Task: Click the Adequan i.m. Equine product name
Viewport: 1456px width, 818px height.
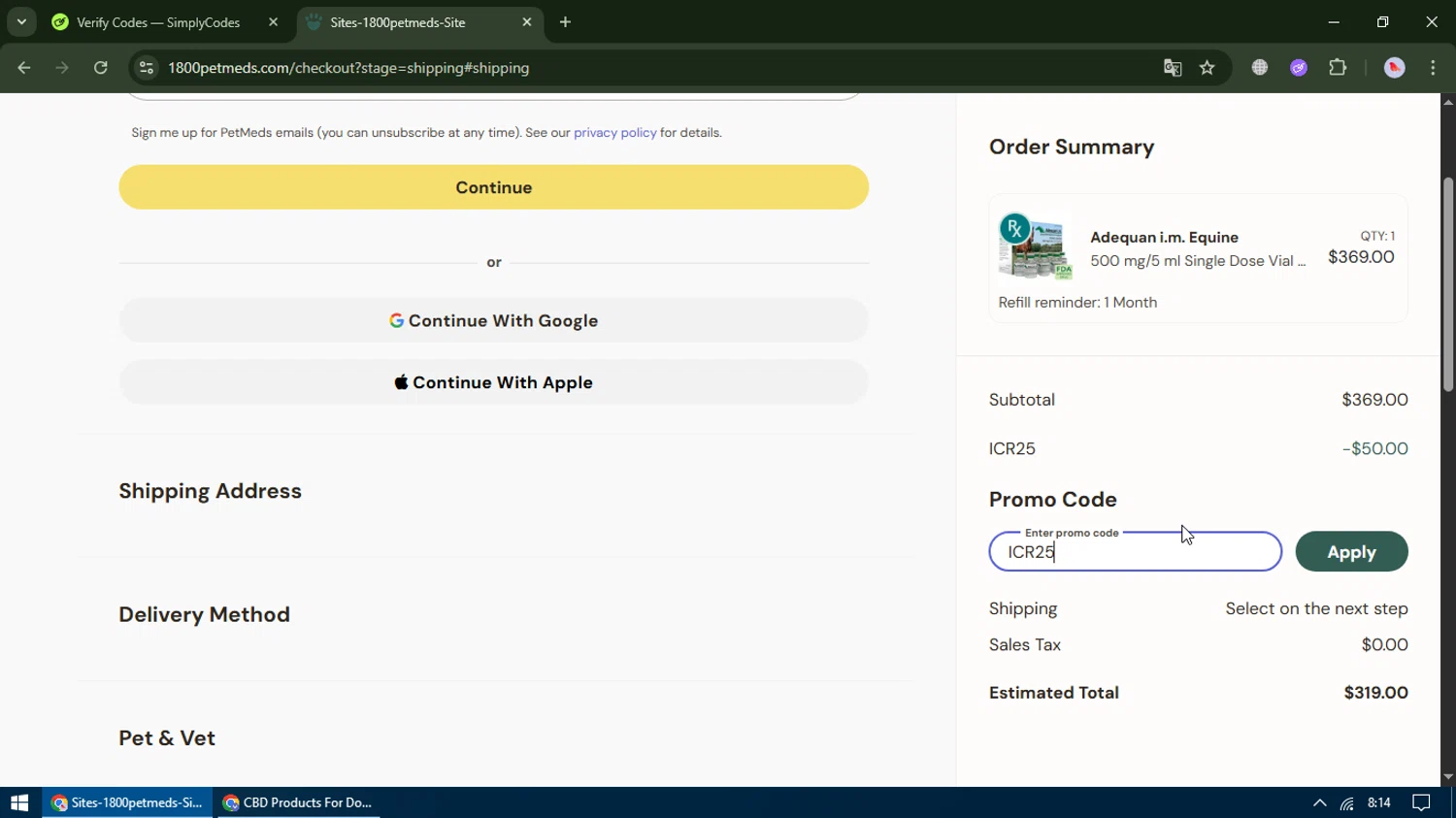Action: 1164,238
